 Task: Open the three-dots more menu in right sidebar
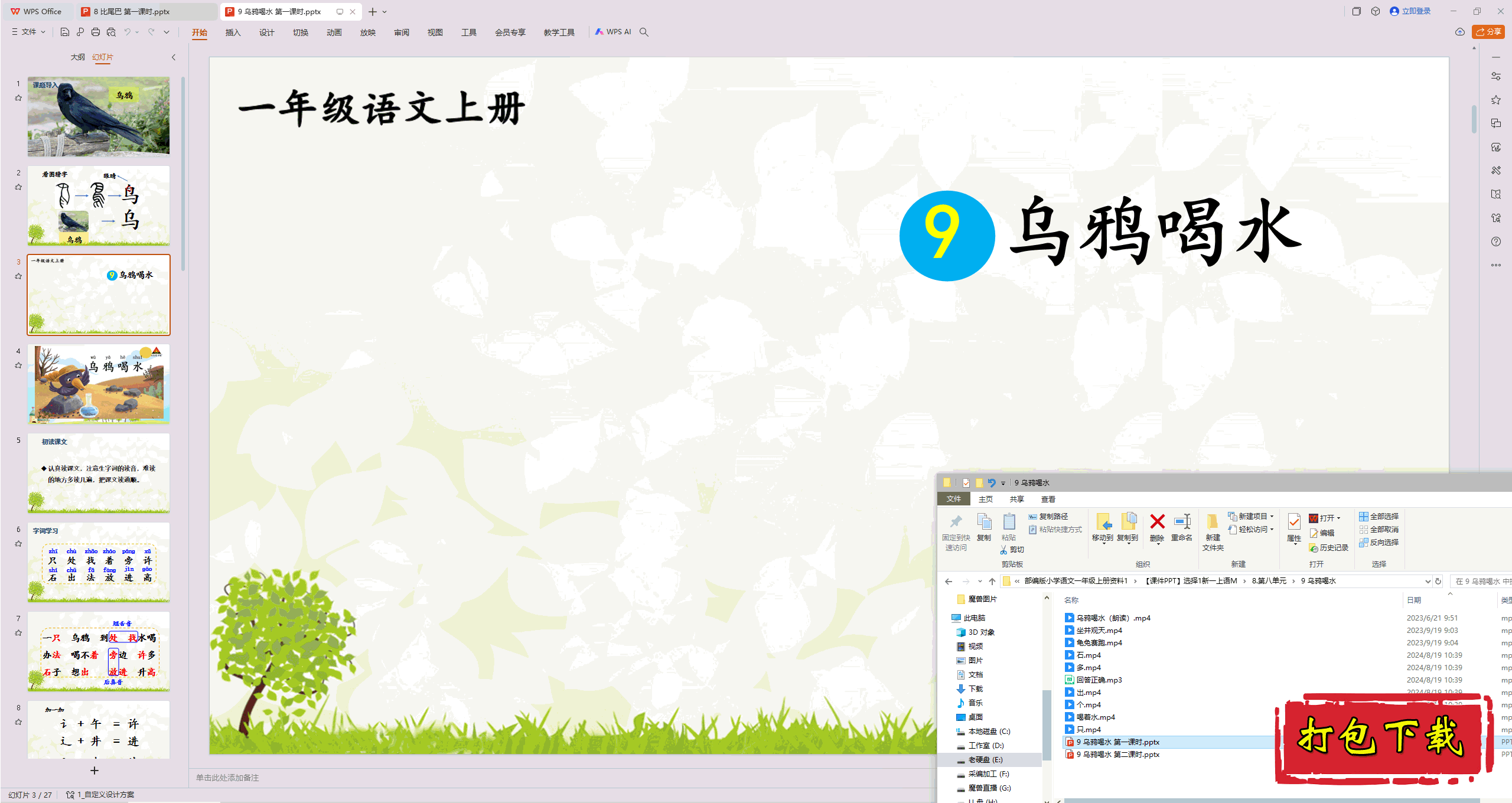tap(1496, 265)
